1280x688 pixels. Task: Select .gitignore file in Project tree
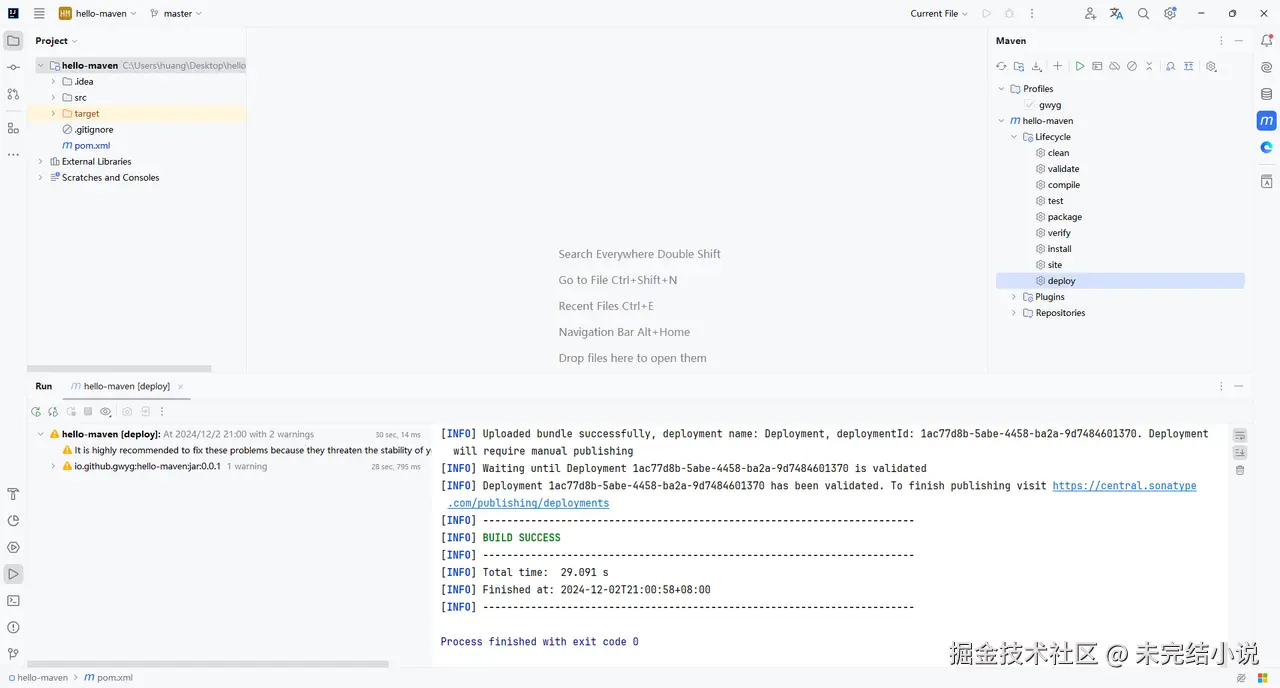(93, 130)
